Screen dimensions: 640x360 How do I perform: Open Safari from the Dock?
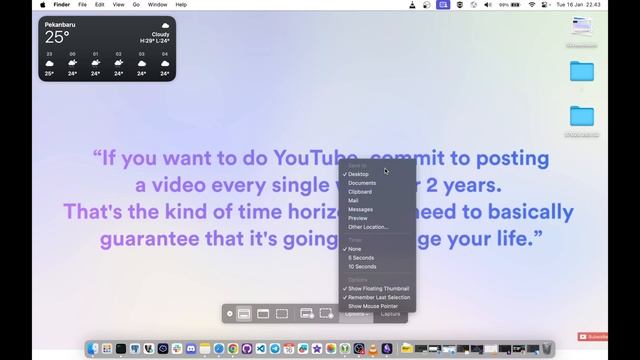click(219, 349)
